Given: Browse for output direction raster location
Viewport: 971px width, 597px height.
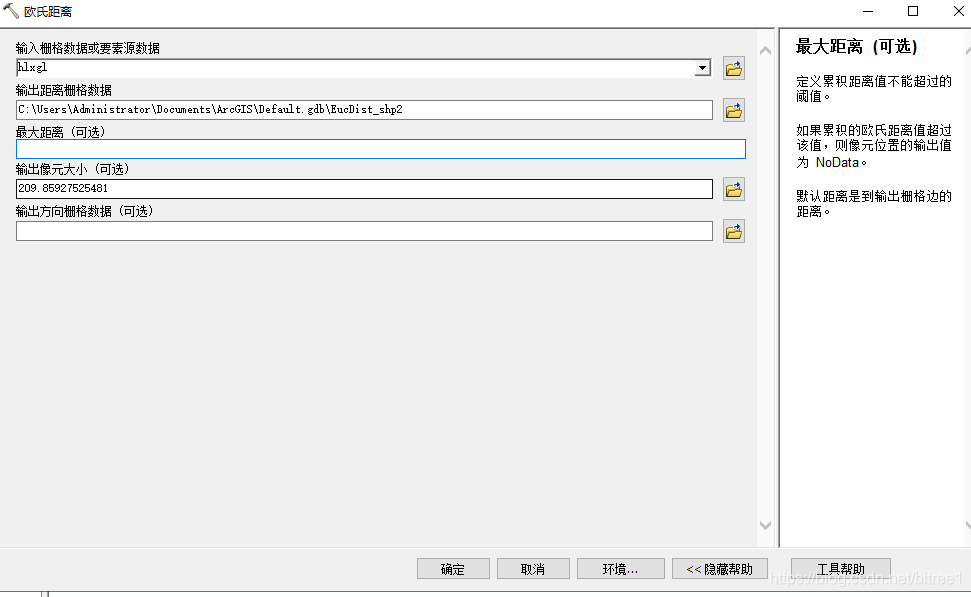Looking at the screenshot, I should [734, 232].
